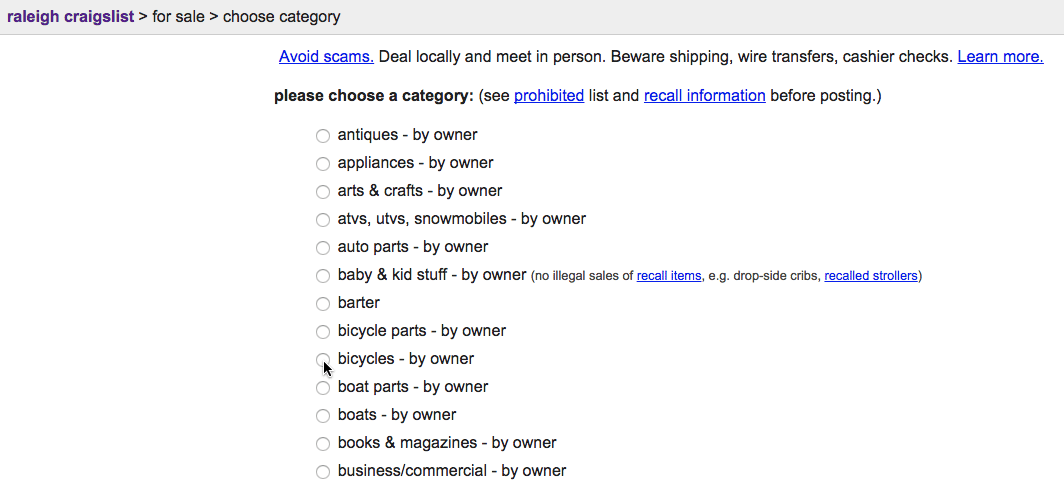Pick atvs, utvs, snowmobiles - by owner
The width and height of the screenshot is (1064, 487).
point(323,220)
